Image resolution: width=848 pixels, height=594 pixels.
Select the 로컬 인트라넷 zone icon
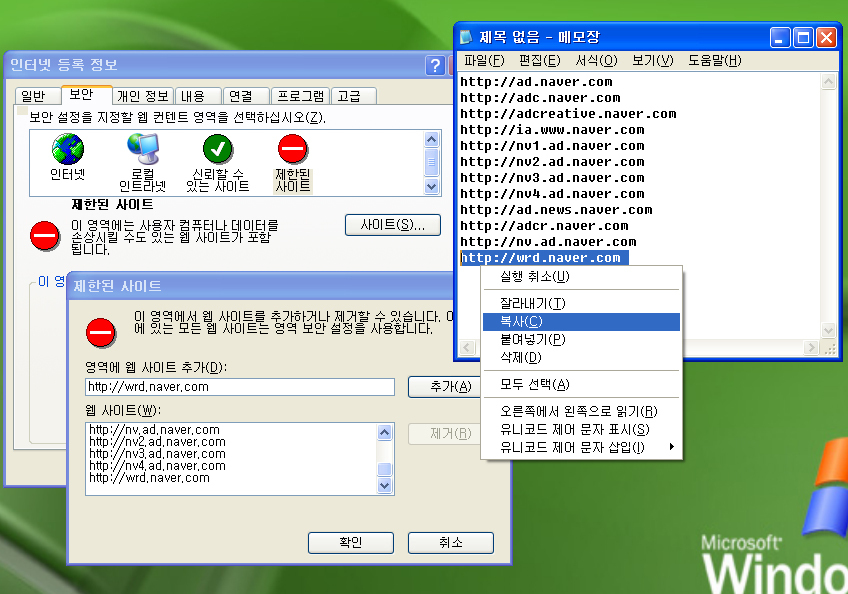[x=143, y=149]
